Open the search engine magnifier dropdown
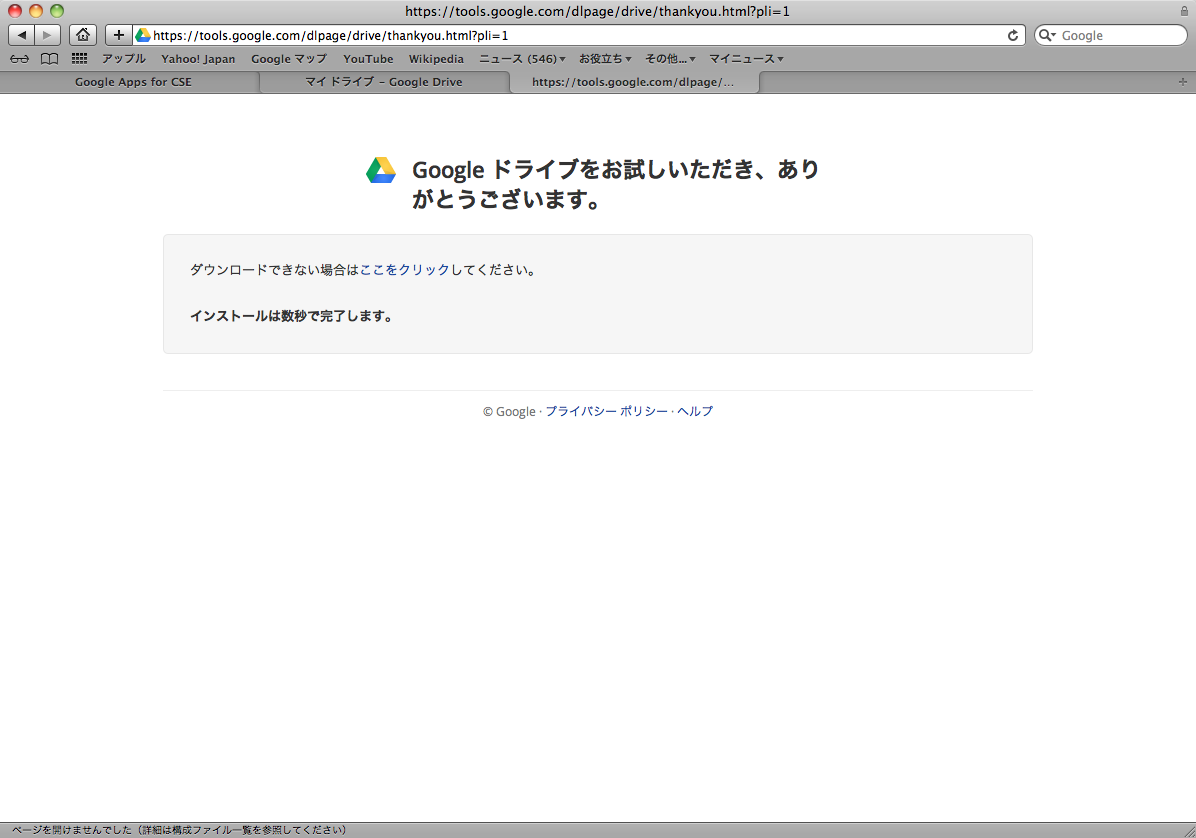This screenshot has height=838, width=1196. (x=1048, y=35)
